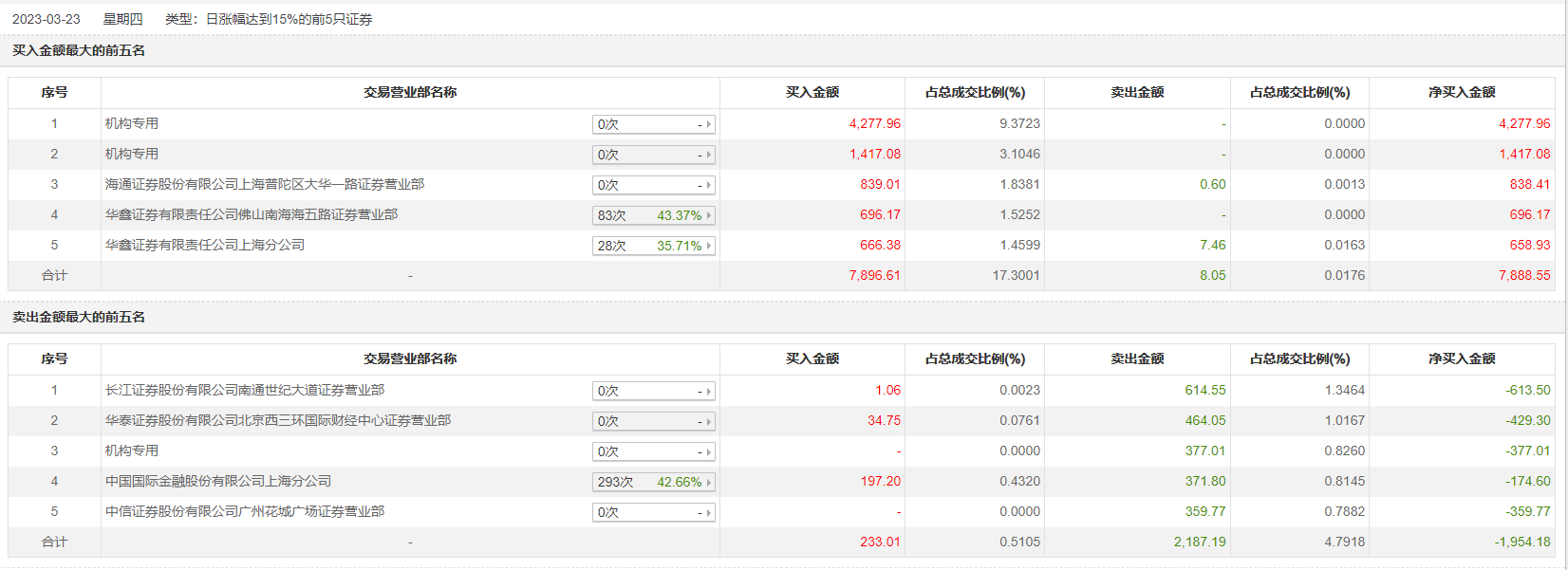Viewport: 1568px width, 570px height.
Task: Open 华鑫证券佛山南海海五路证券营业部 link
Action: pyautogui.click(x=252, y=214)
